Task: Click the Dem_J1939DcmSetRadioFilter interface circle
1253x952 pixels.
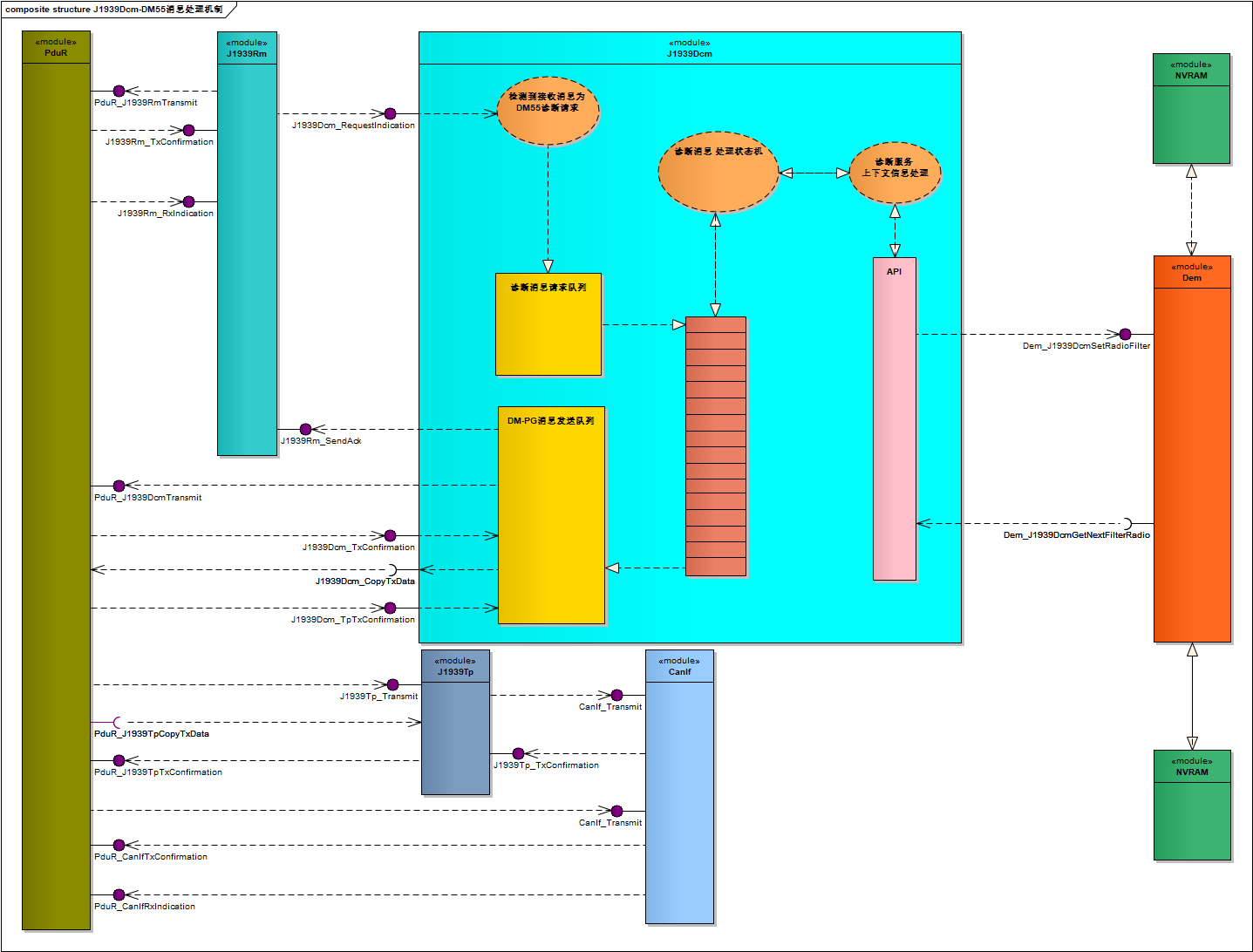Action: tap(1125, 334)
